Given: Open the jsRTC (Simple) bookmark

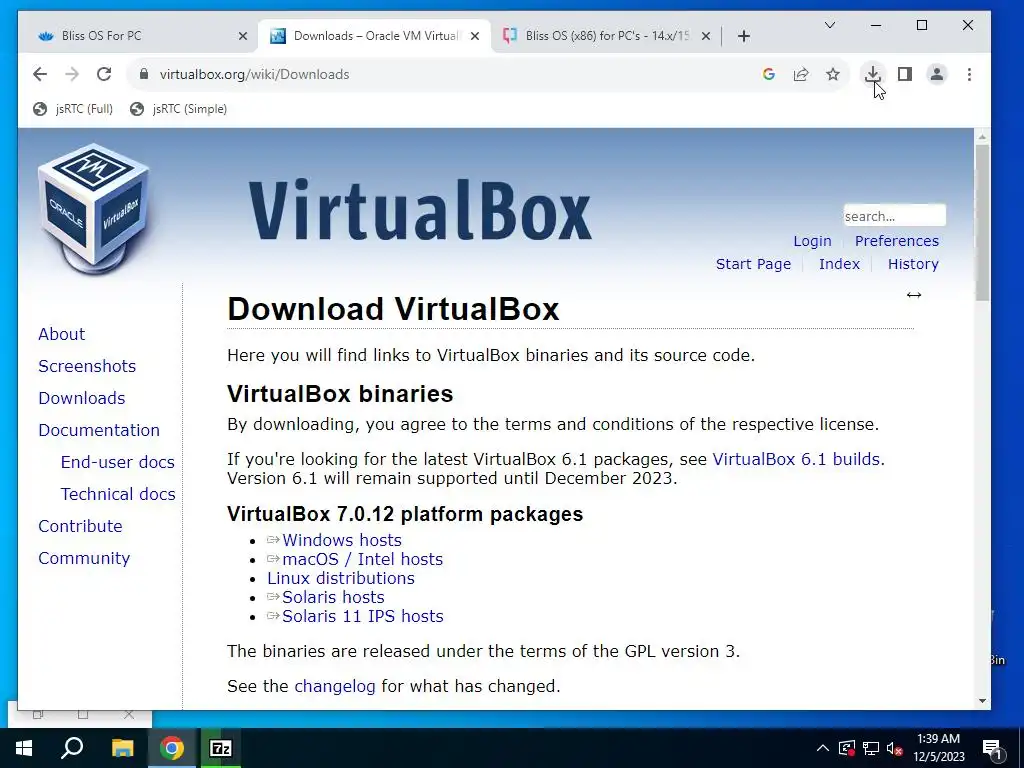Looking at the screenshot, I should click(x=178, y=109).
